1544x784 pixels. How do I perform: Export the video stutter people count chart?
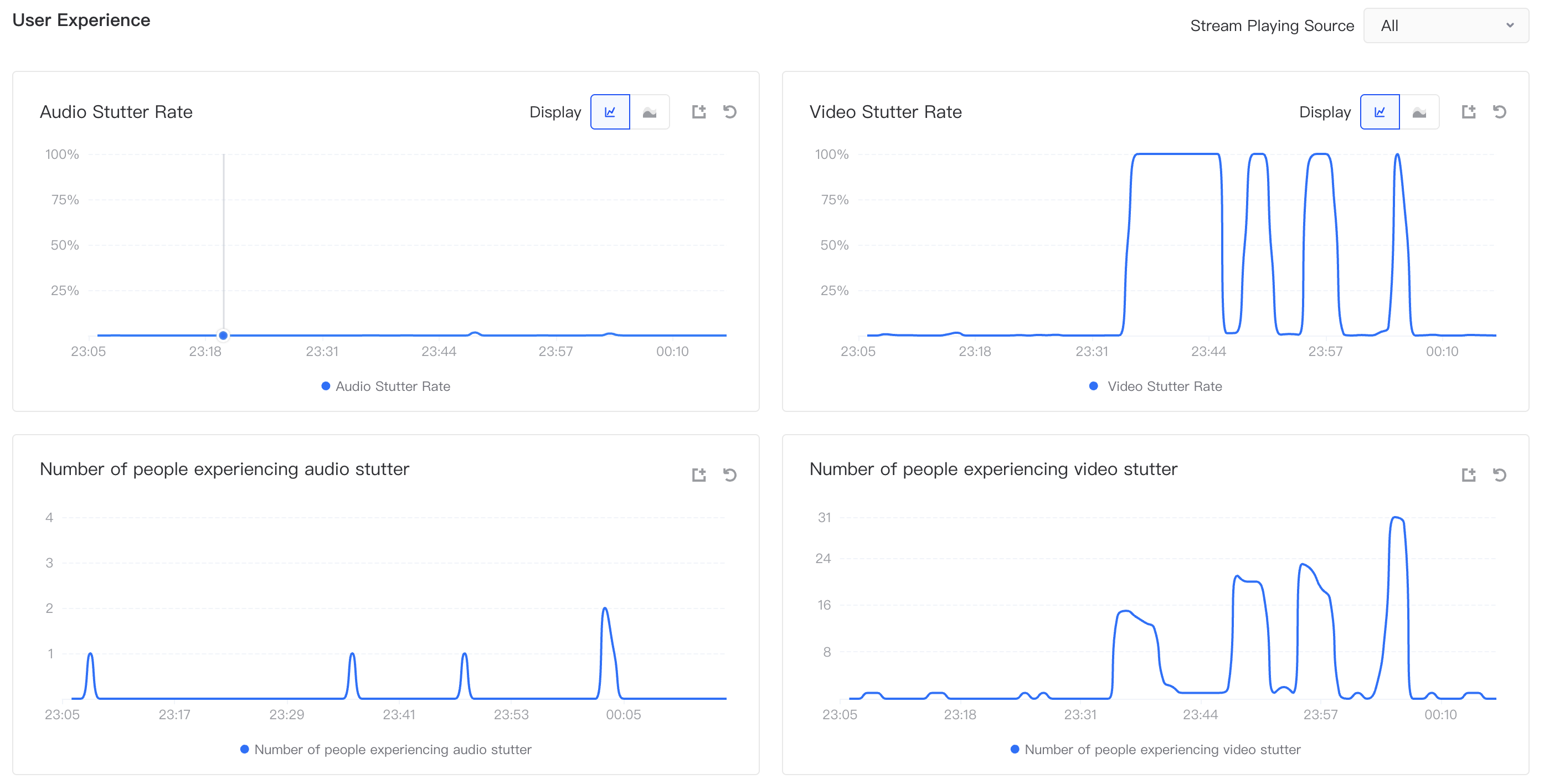click(x=1469, y=475)
